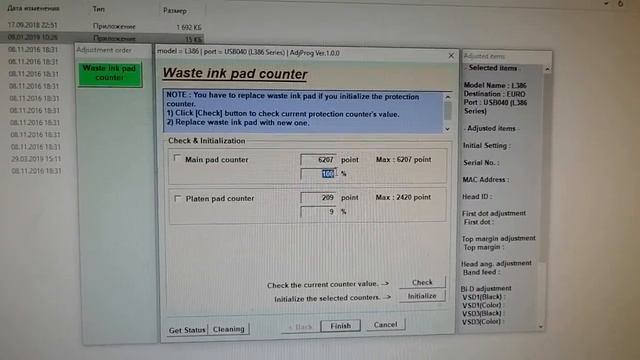
Task: Click the Тип column header in Explorer
Action: (98, 9)
